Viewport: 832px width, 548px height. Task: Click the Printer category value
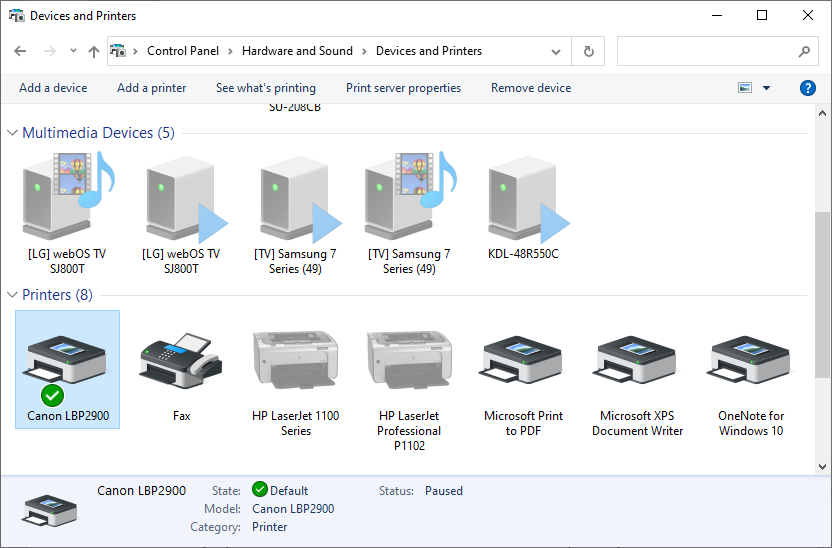click(270, 527)
